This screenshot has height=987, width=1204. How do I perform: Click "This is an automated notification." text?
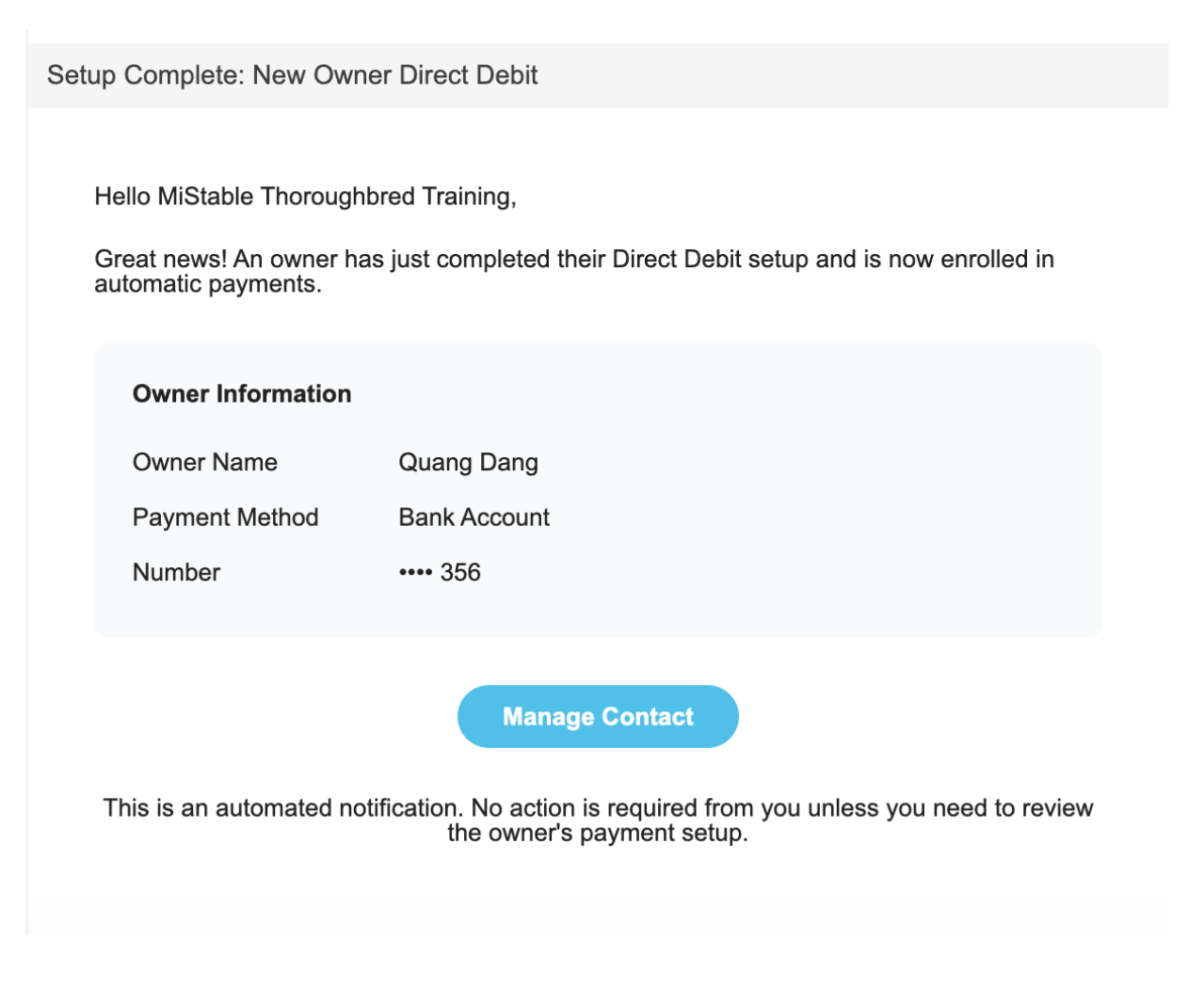(282, 808)
